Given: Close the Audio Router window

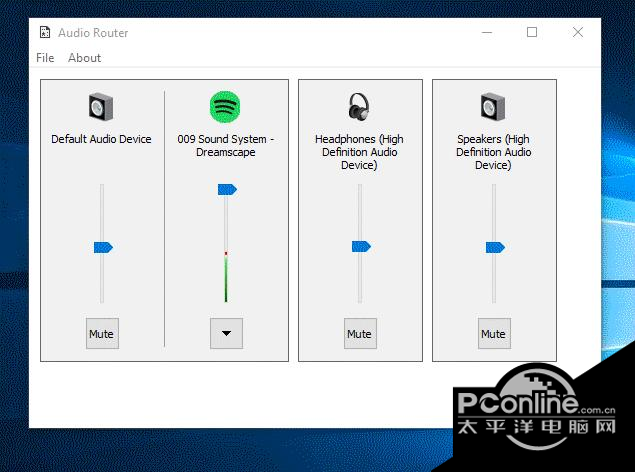Looking at the screenshot, I should click(x=578, y=32).
